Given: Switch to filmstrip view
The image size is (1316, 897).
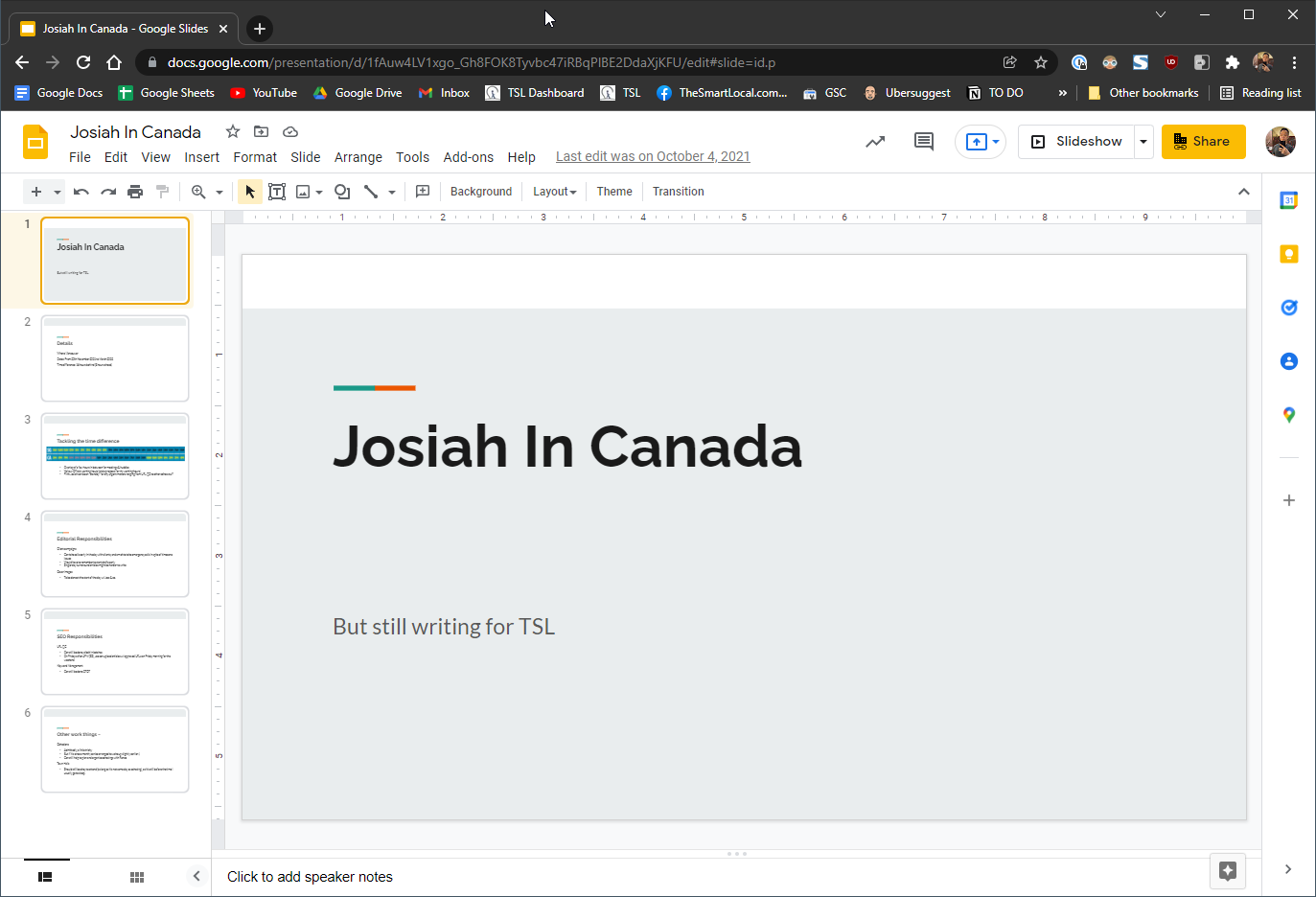Looking at the screenshot, I should [45, 877].
